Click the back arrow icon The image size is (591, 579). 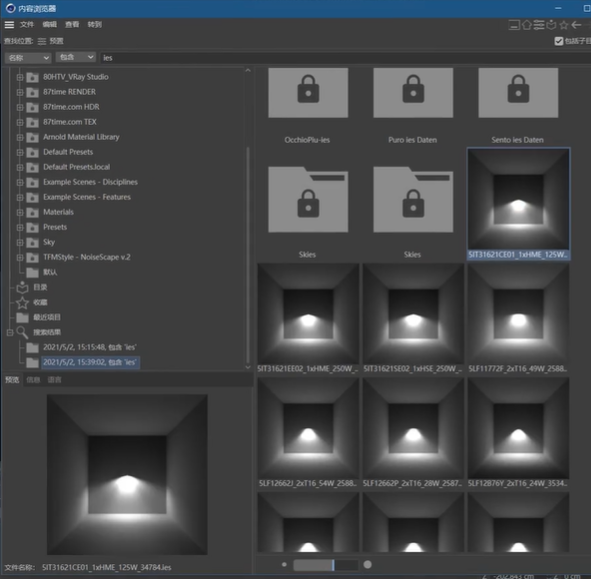[576, 25]
